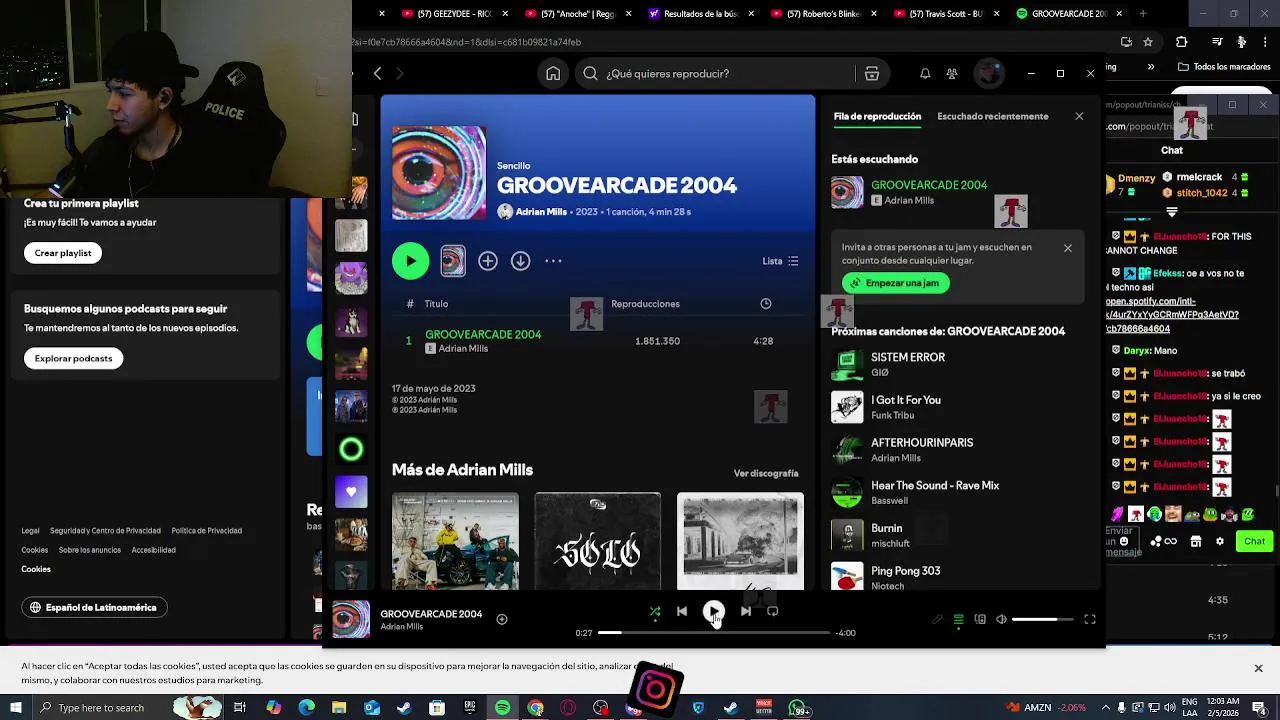Select I Got It For You in queue
Screen dimensions: 1280x720
(x=957, y=407)
